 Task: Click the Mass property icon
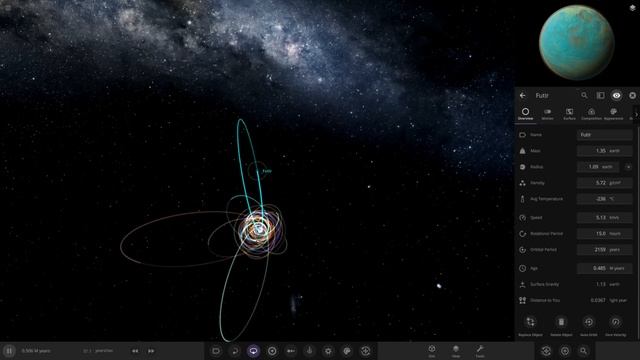pyautogui.click(x=522, y=151)
